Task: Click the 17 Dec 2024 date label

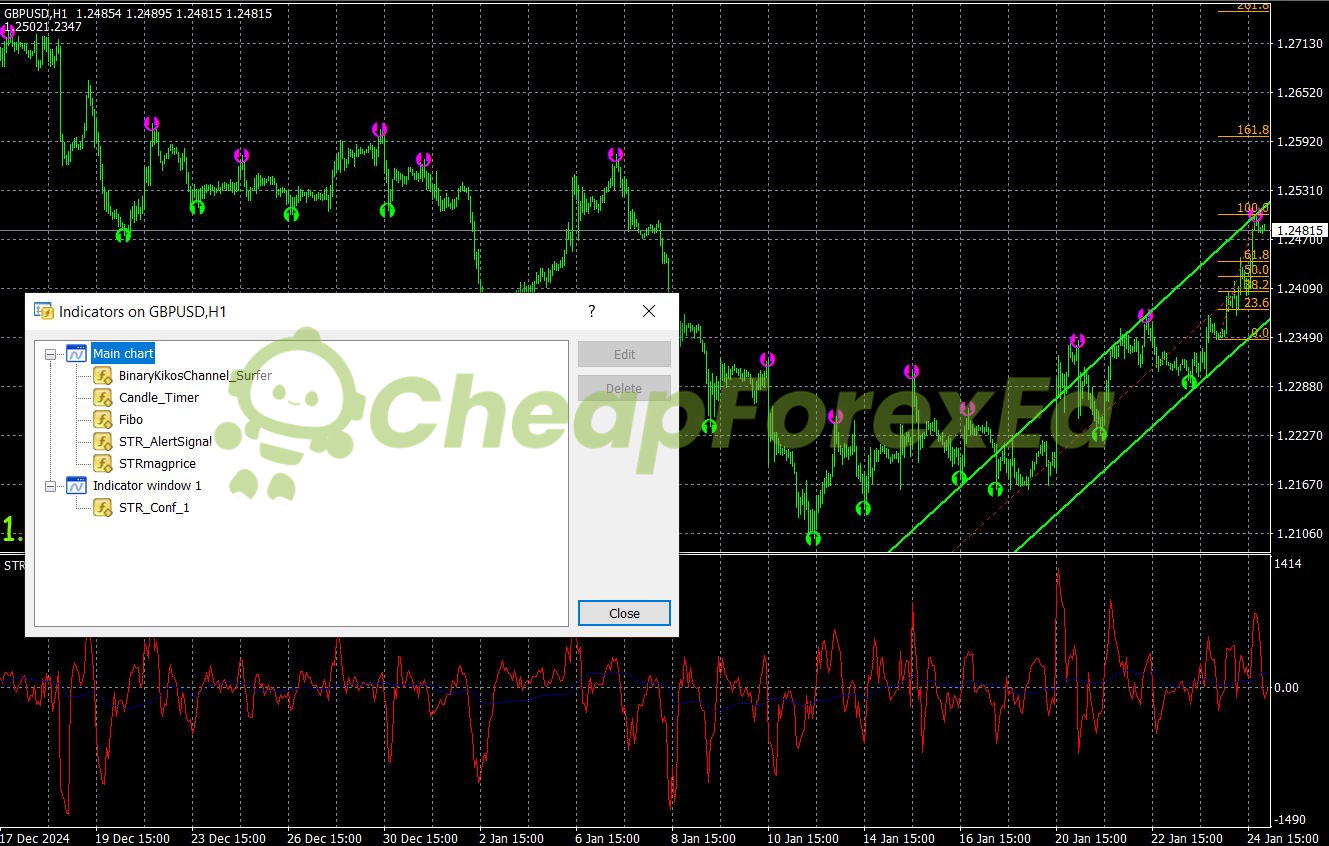Action: click(36, 838)
